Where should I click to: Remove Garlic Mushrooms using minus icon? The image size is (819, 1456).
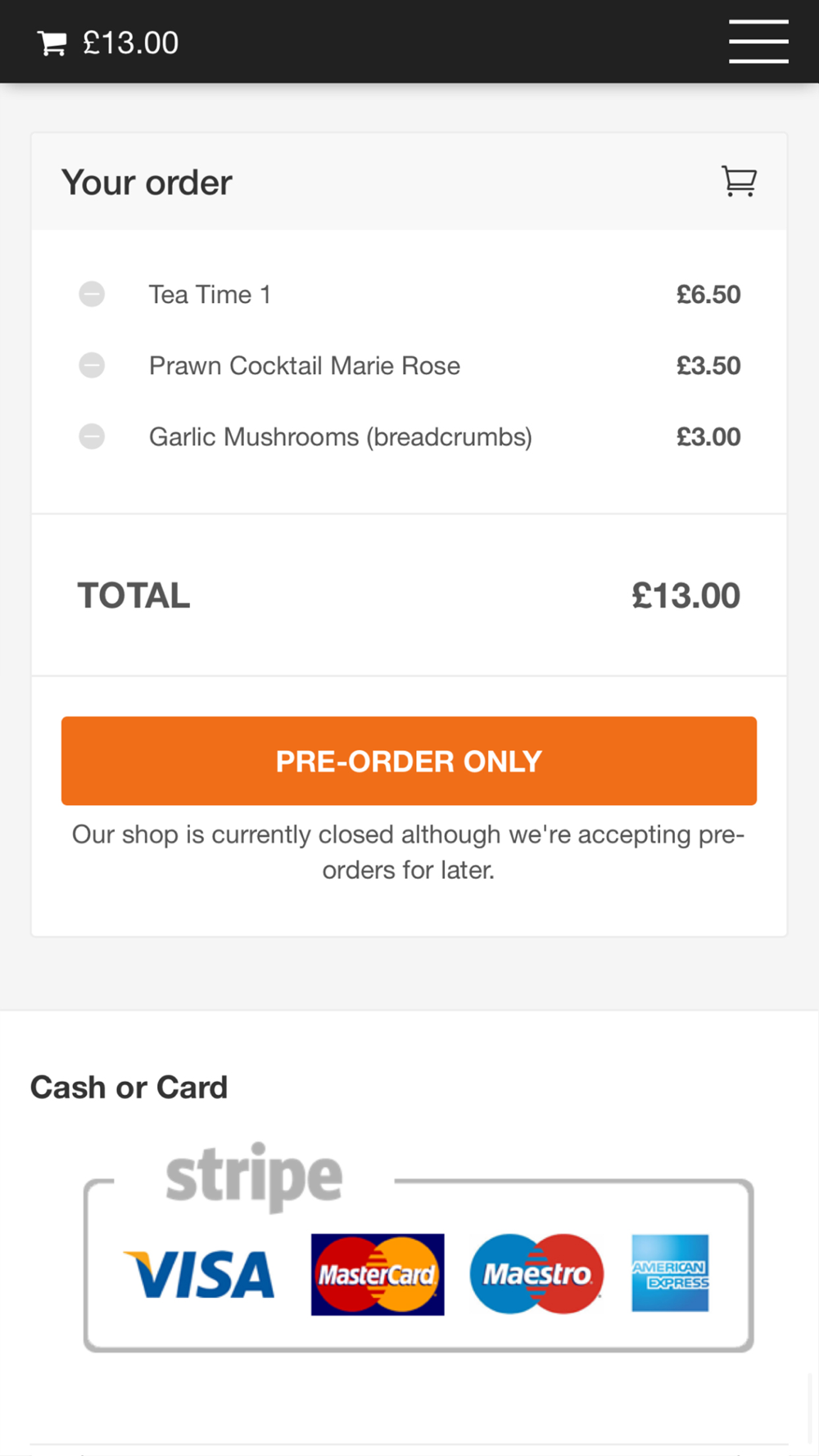[x=92, y=436]
